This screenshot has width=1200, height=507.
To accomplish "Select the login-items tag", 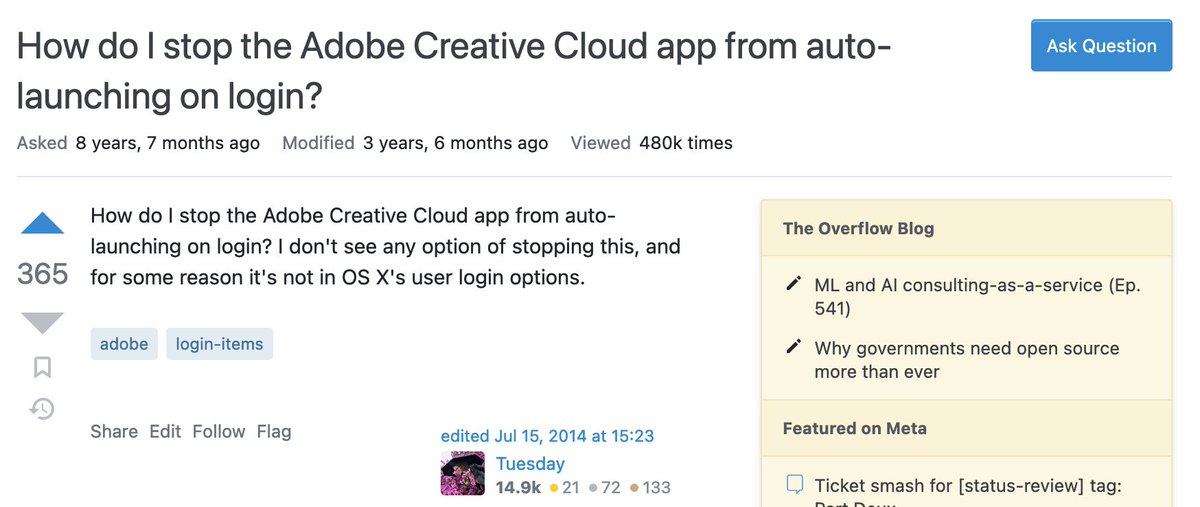I will pos(220,344).
